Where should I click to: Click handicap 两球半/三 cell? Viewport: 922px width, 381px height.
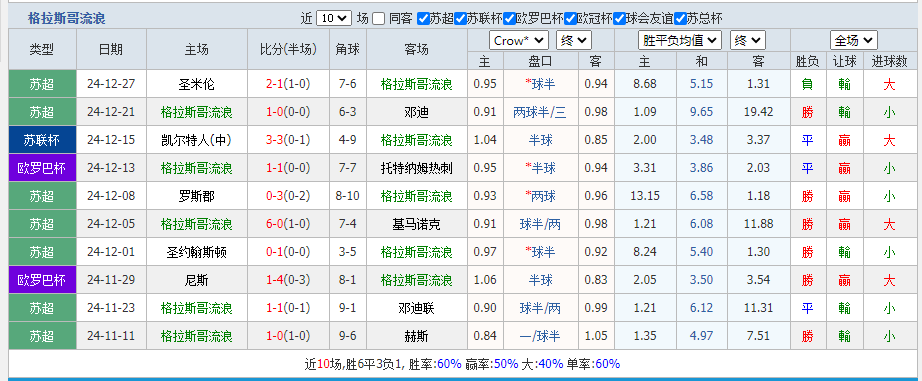pyautogui.click(x=540, y=112)
